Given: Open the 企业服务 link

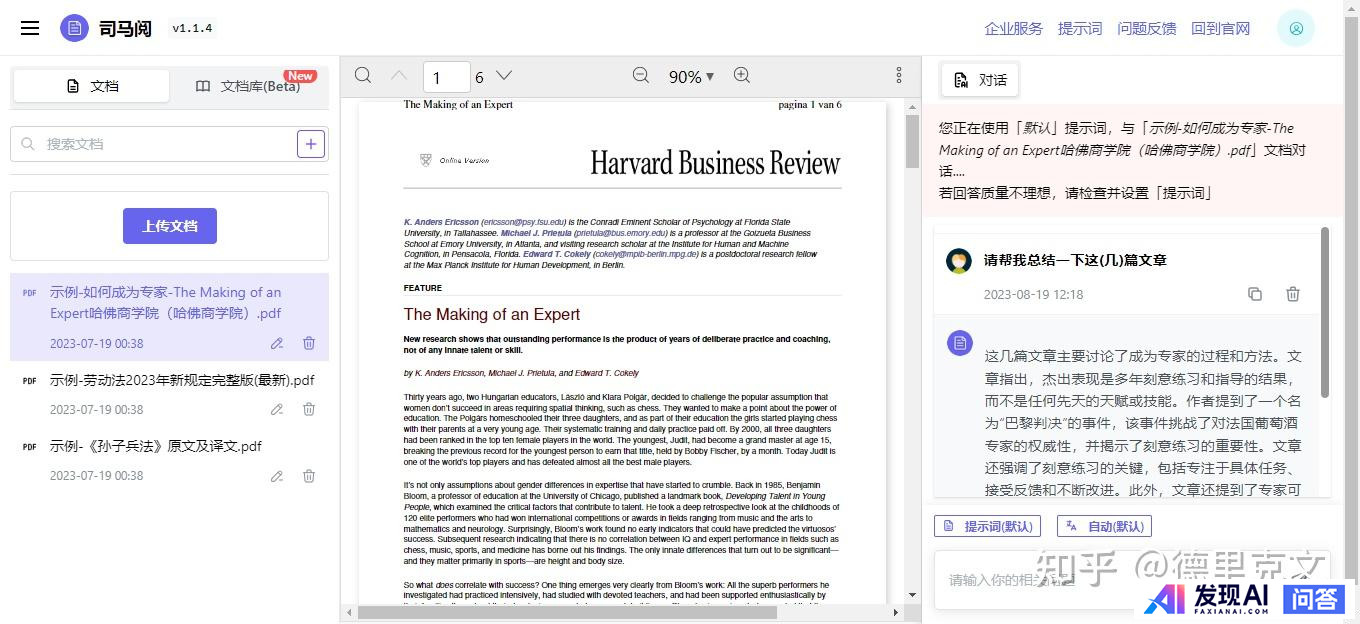Looking at the screenshot, I should 1013,28.
